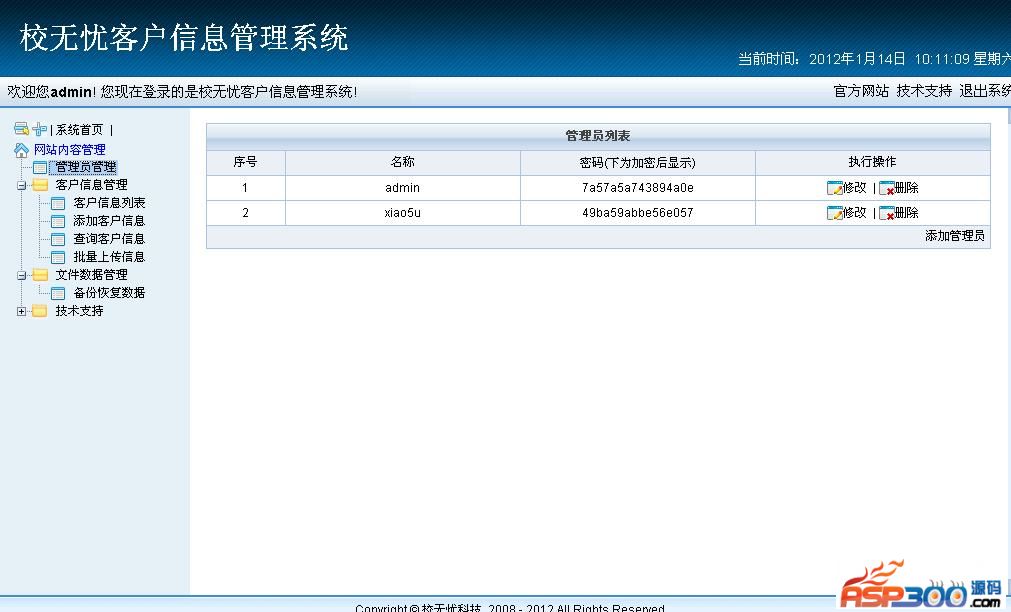This screenshot has height=612, width=1011.
Task: Click the folder icon of 客户信息管理
Action: [40, 185]
